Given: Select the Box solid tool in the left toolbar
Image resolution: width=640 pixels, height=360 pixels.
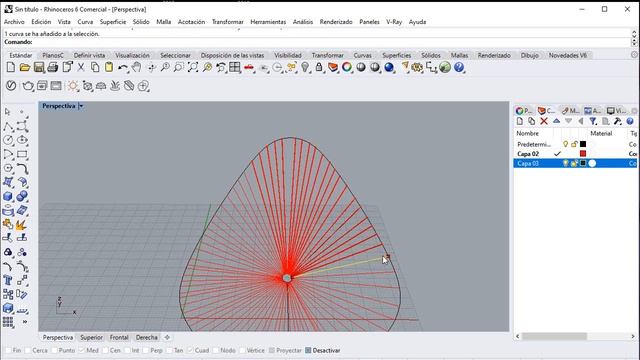Looking at the screenshot, I should (x=8, y=196).
